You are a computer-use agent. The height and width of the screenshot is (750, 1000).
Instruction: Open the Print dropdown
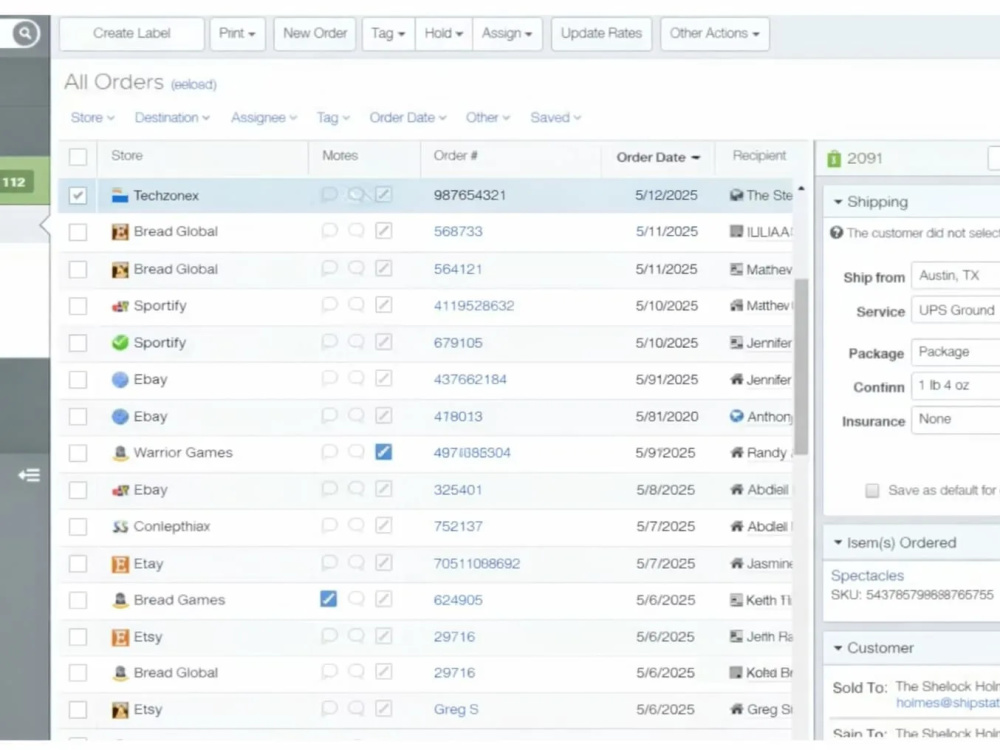coord(237,33)
